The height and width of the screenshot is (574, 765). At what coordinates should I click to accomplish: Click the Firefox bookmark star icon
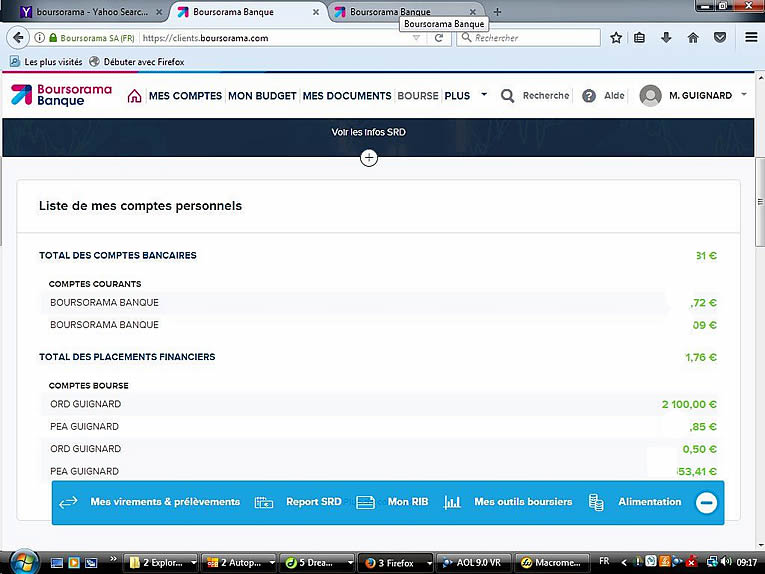click(x=617, y=38)
